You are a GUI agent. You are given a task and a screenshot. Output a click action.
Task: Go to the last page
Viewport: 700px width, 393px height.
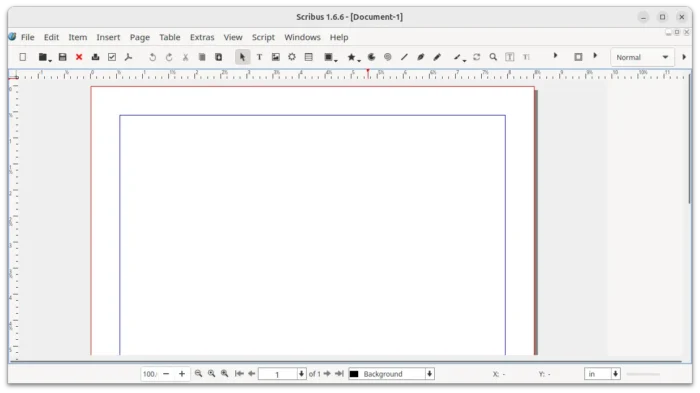point(339,373)
